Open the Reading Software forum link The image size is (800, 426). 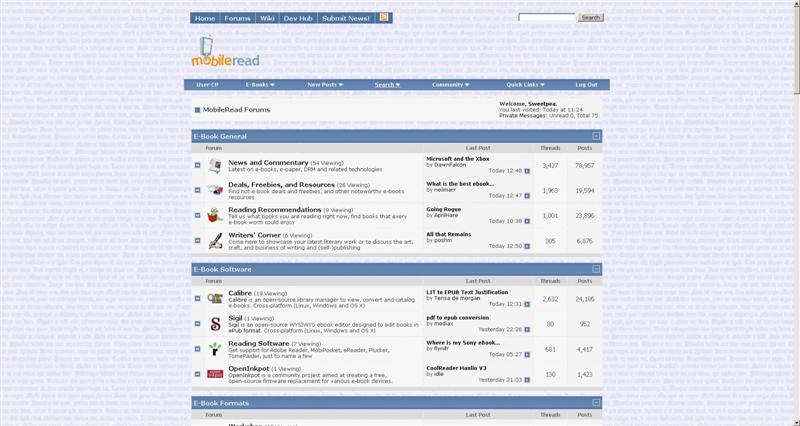(x=259, y=343)
